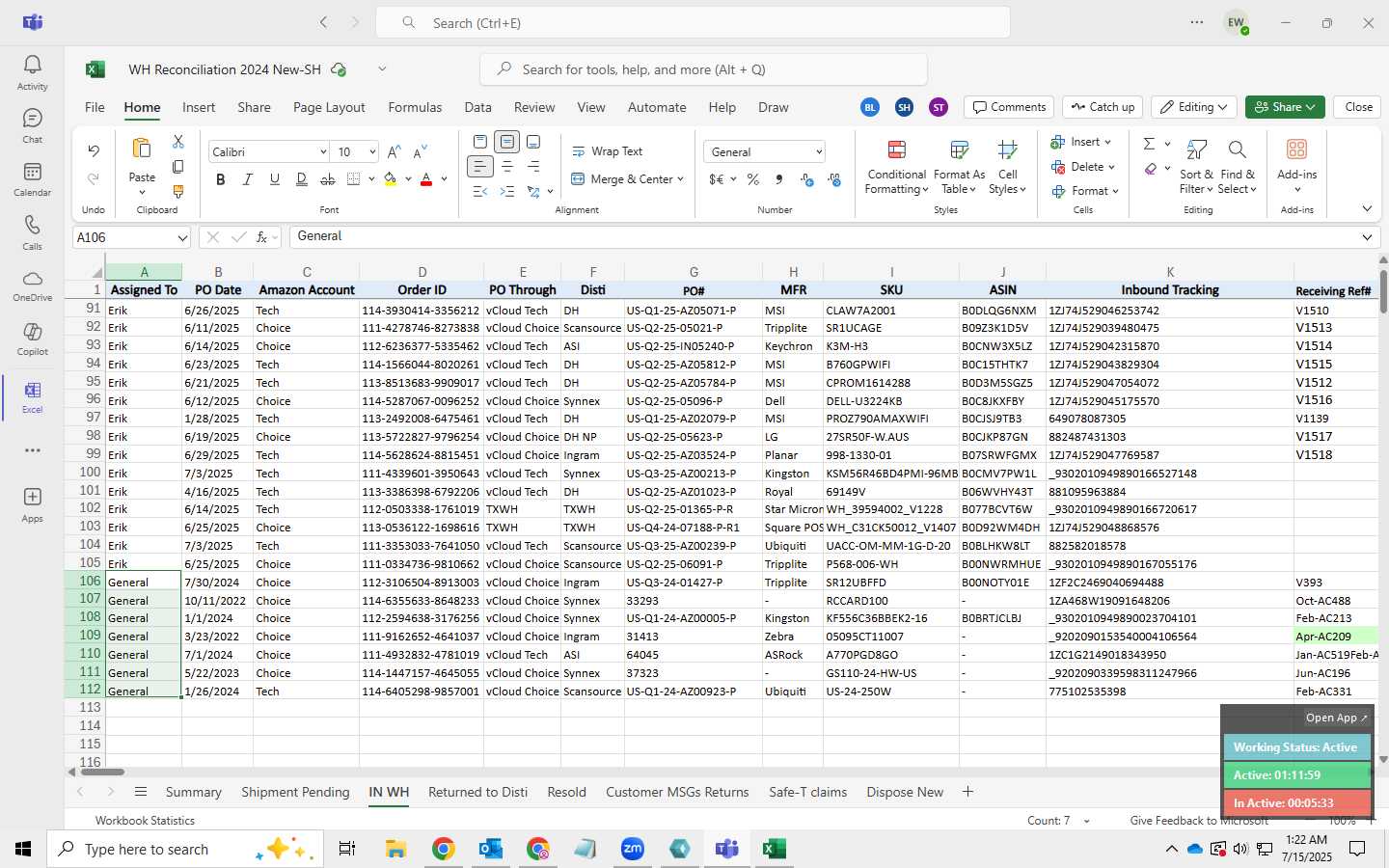This screenshot has width=1389, height=868.
Task: Toggle Underline formatting
Action: [x=275, y=179]
